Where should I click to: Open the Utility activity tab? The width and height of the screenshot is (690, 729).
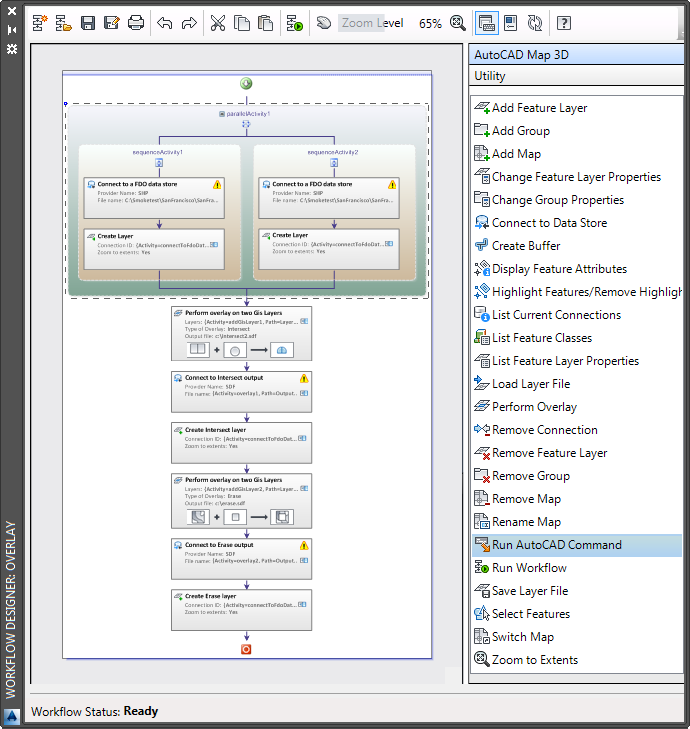(577, 76)
